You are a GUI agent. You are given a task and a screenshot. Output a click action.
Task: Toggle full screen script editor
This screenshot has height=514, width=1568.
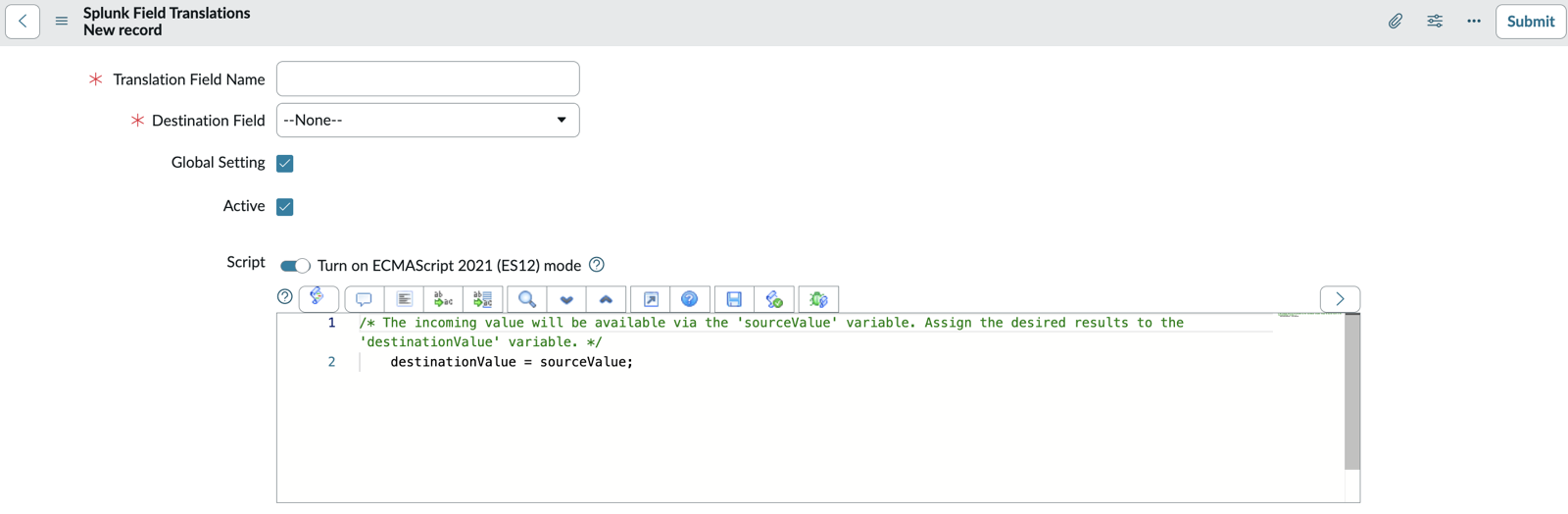click(651, 299)
